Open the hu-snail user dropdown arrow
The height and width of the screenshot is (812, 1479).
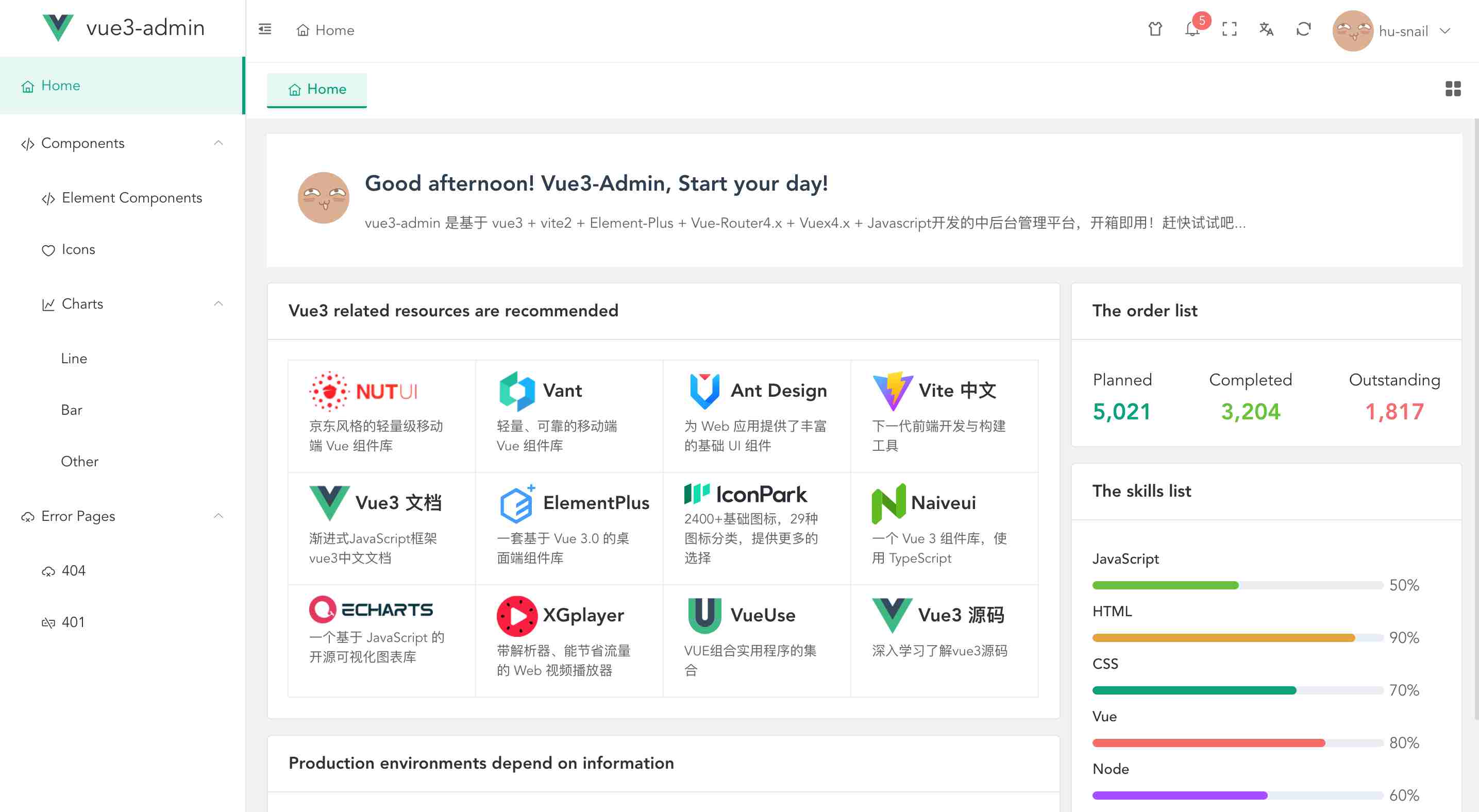(1446, 31)
